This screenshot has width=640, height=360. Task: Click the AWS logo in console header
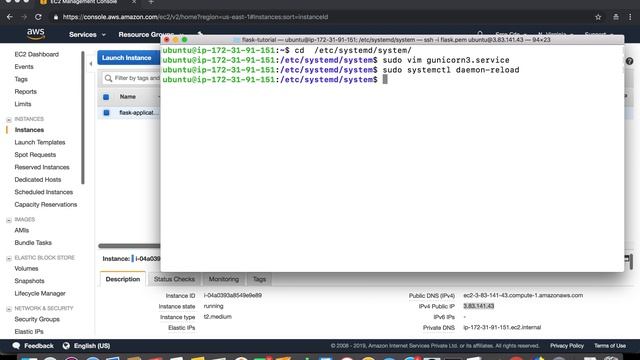tap(36, 34)
